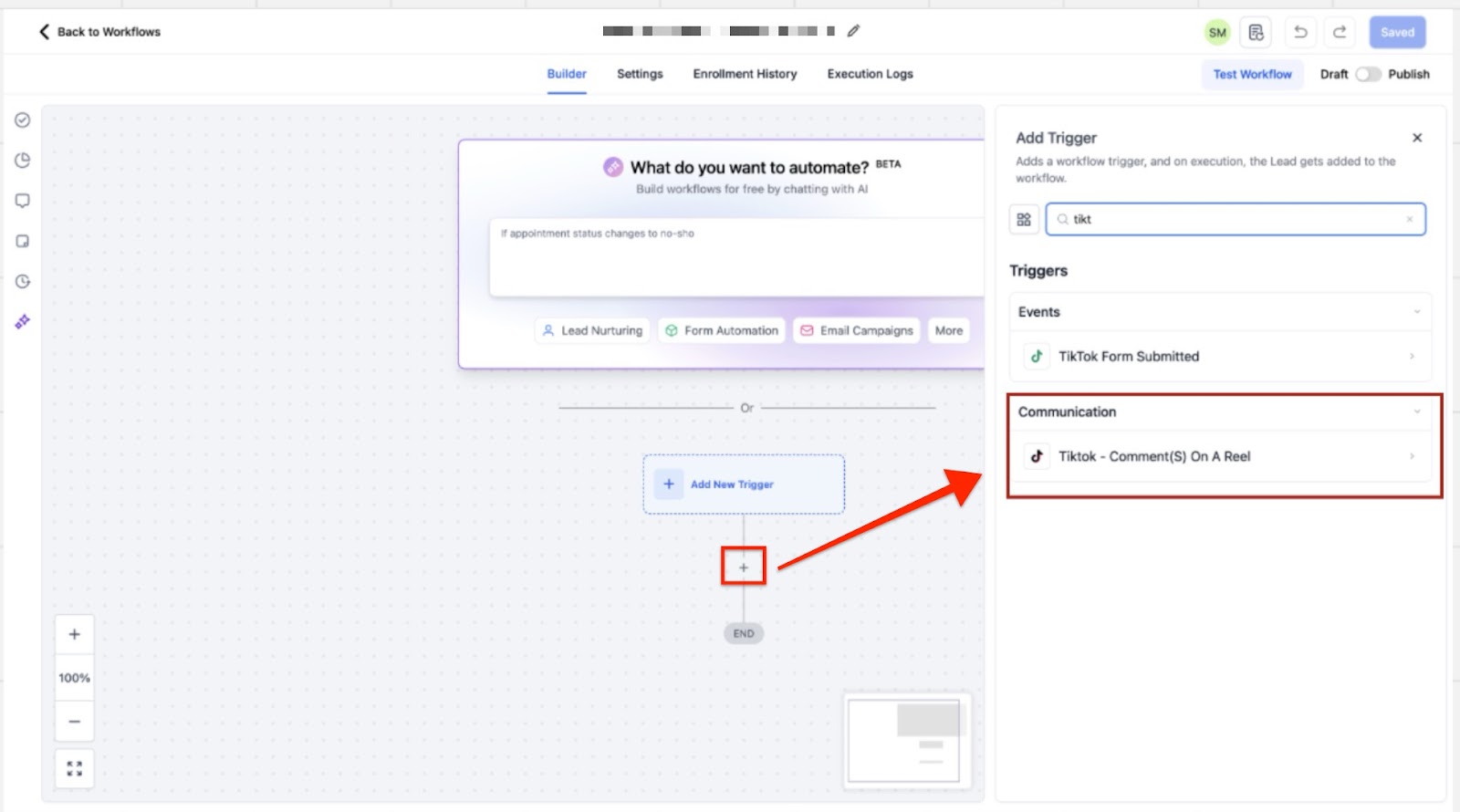Click the undo arrow icon
Viewport: 1460px width, 812px height.
1300,32
